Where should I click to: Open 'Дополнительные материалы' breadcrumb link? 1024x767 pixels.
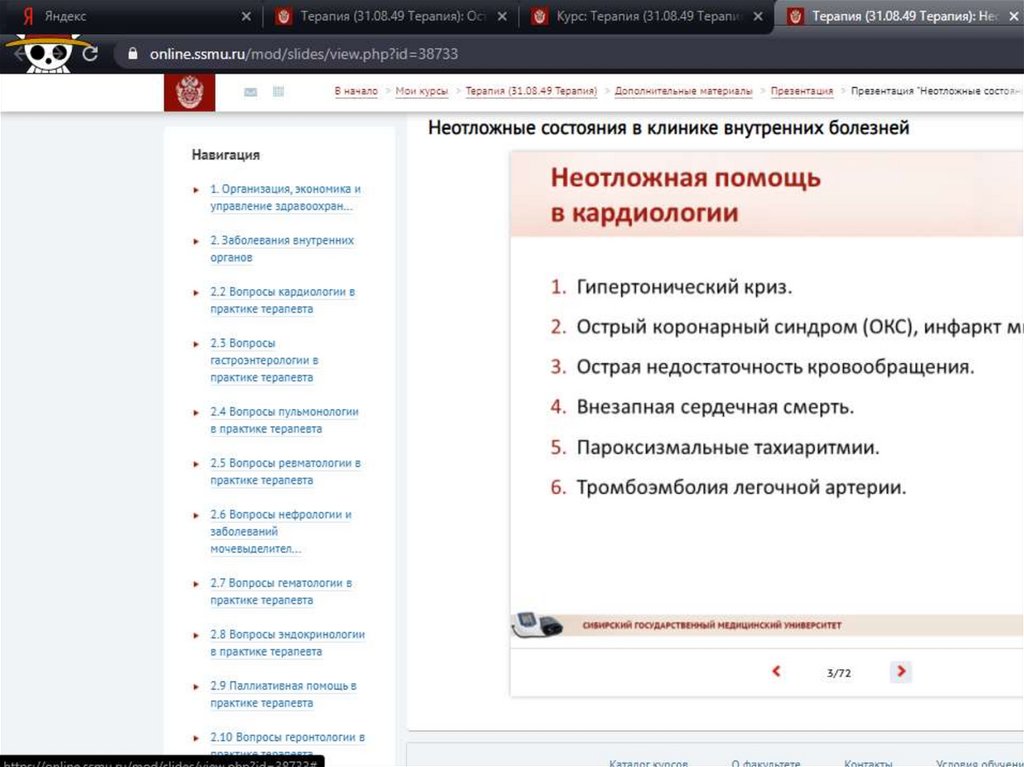[x=683, y=91]
